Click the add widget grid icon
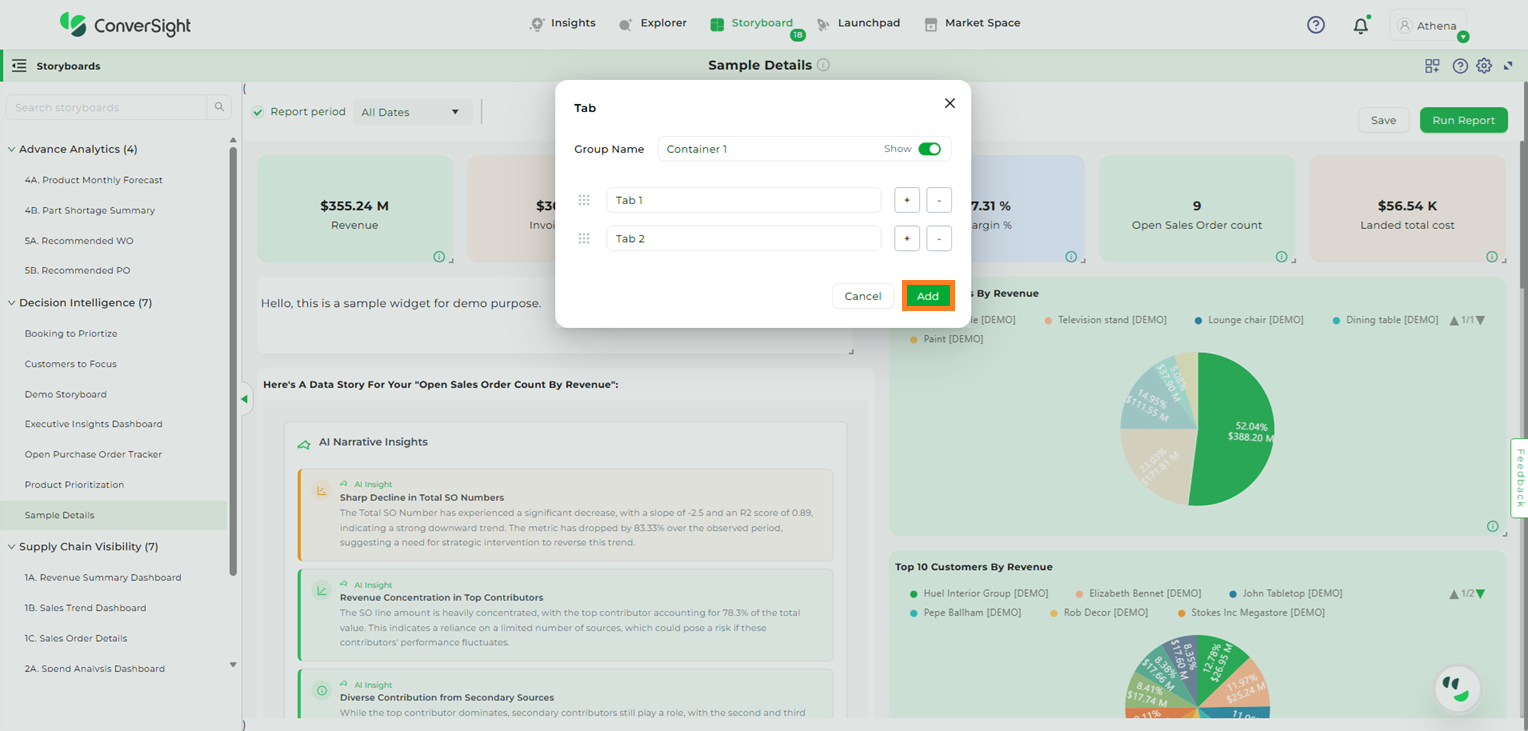This screenshot has width=1528, height=731. click(1432, 66)
